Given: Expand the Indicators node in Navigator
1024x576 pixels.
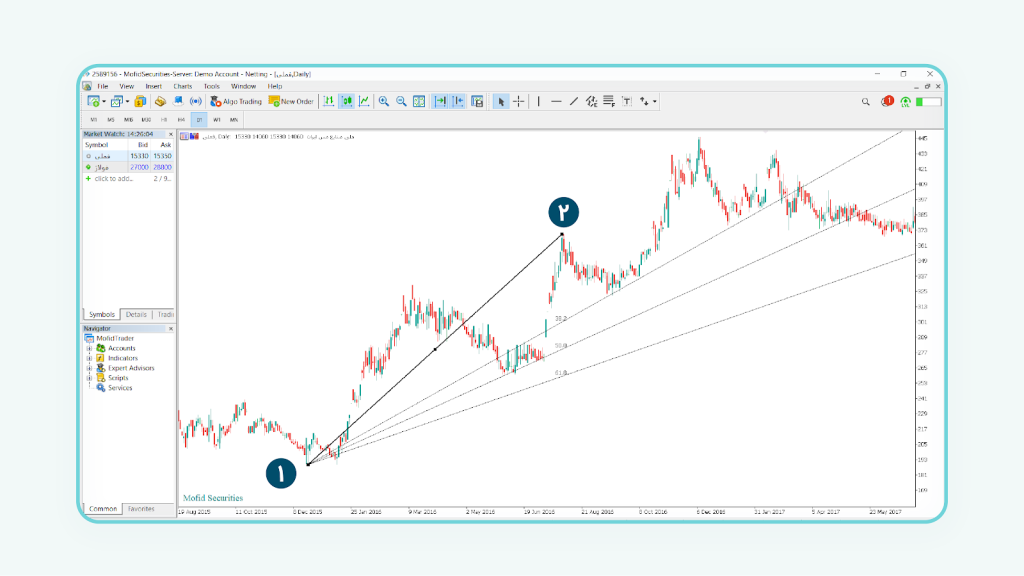Looking at the screenshot, I should 89,358.
